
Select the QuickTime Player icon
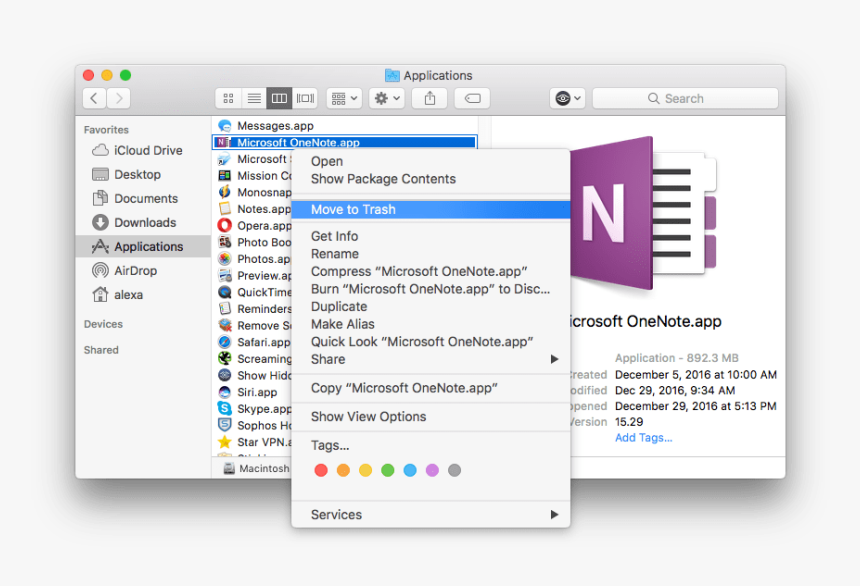point(224,292)
